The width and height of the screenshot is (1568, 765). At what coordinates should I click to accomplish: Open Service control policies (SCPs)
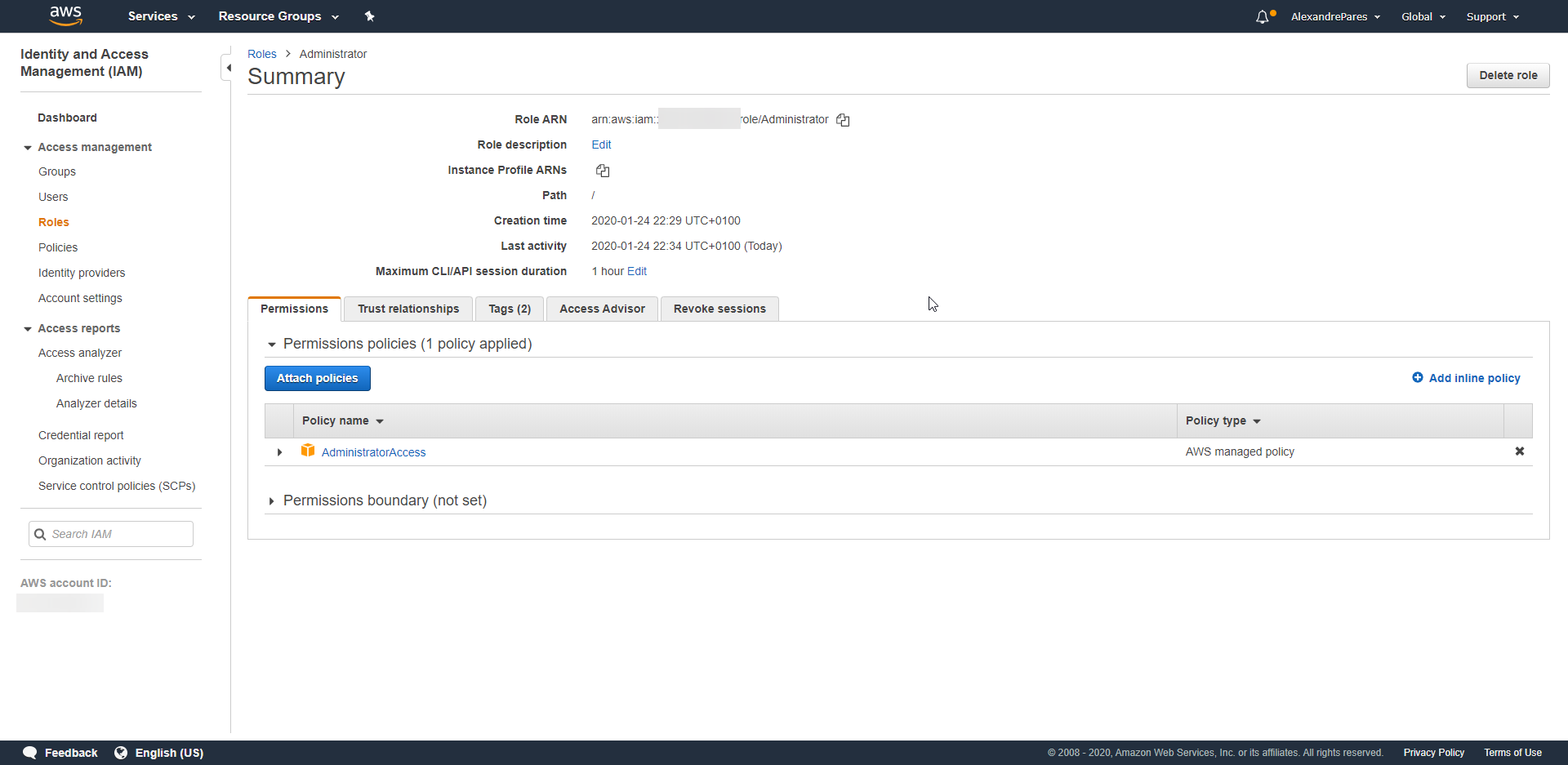[117, 486]
